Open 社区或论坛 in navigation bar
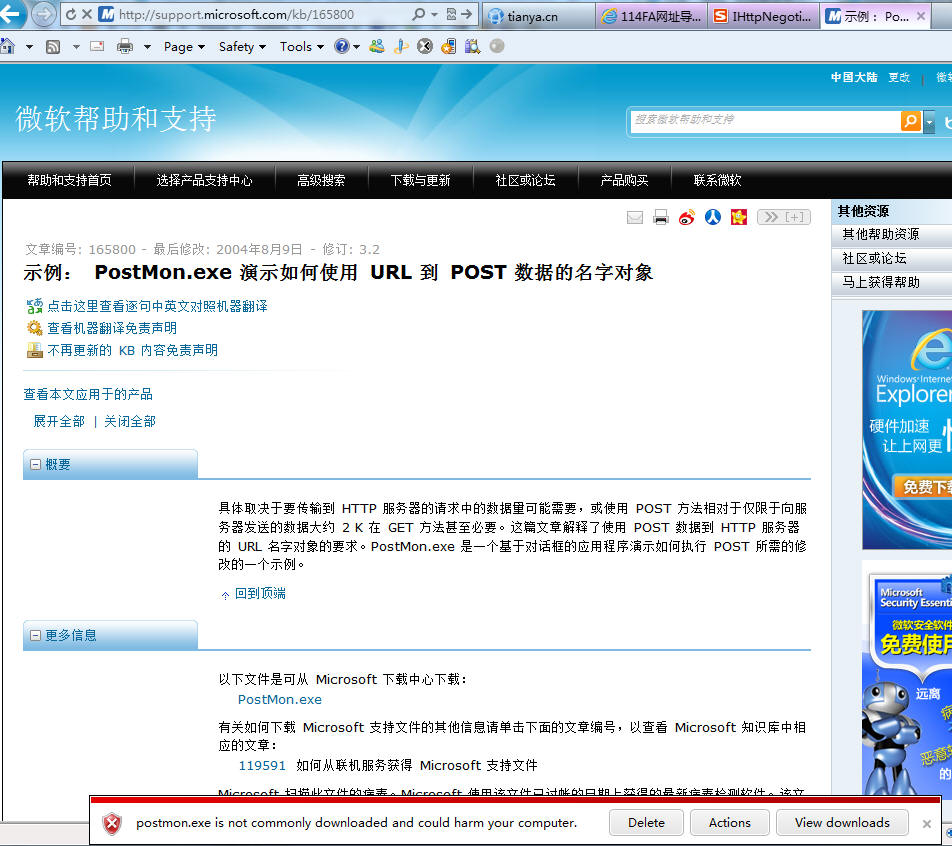 (526, 180)
